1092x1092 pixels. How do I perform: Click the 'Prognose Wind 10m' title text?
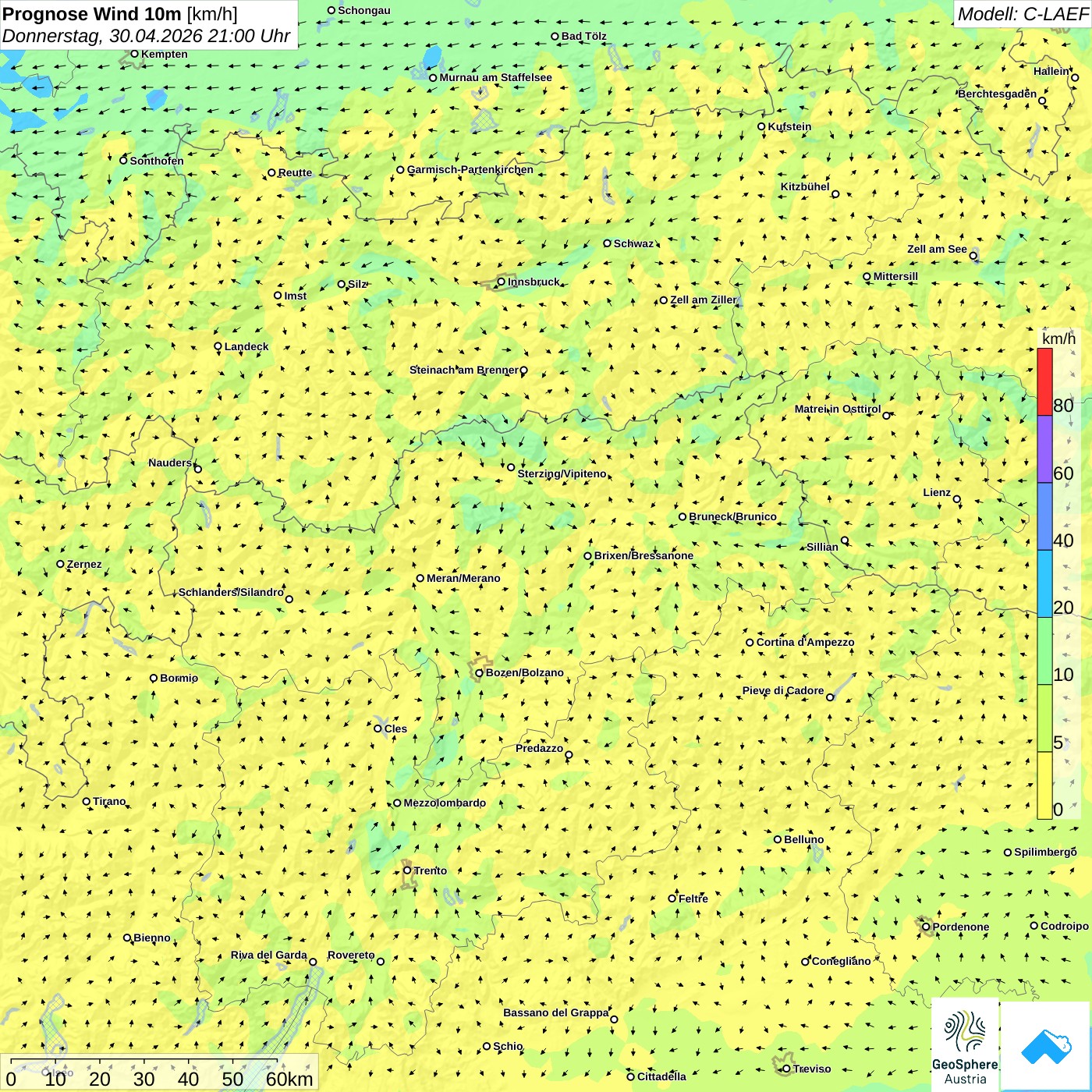[x=93, y=14]
